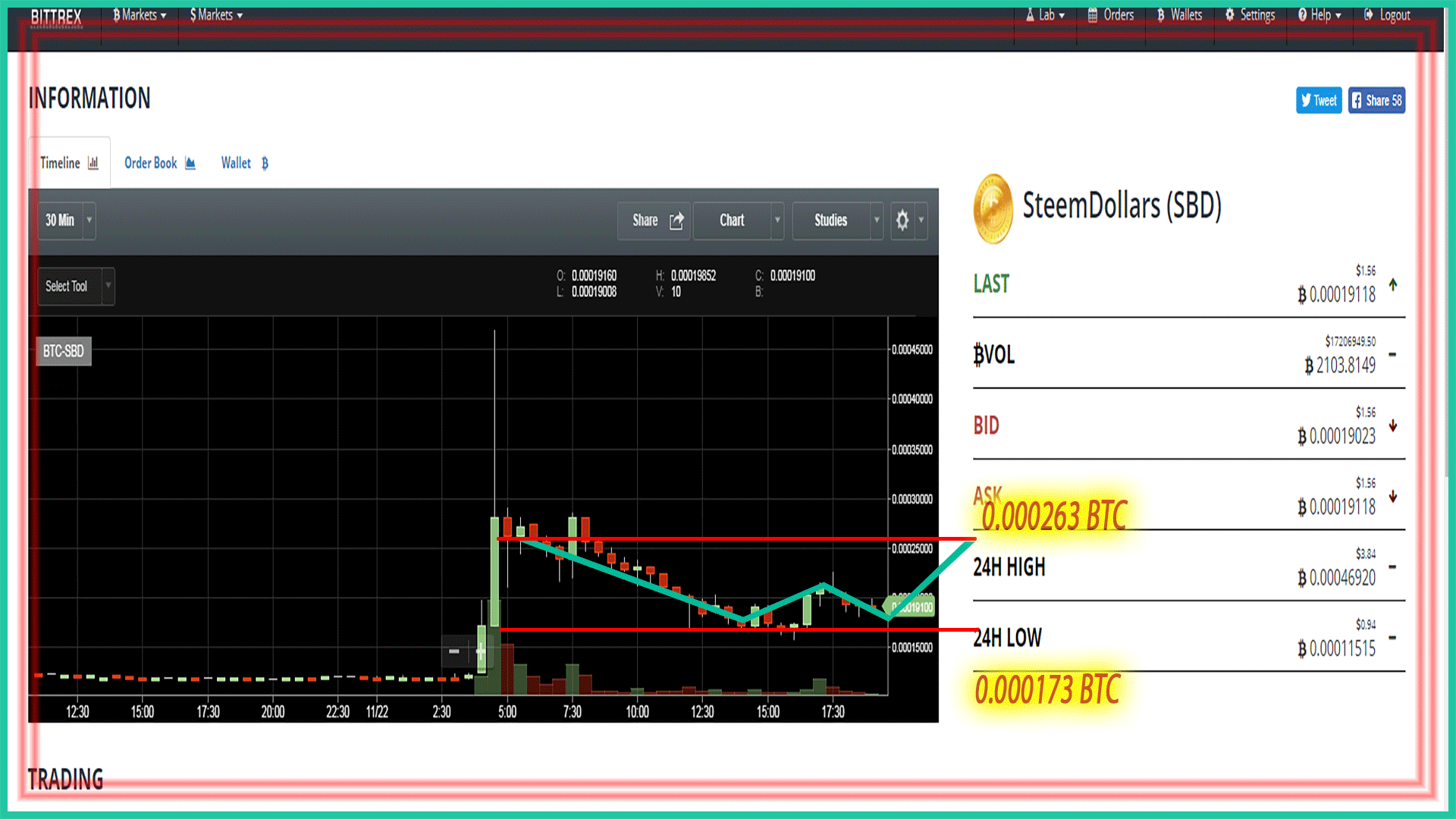Click the Orders calendar icon
The height and width of the screenshot is (819, 1456).
(x=1093, y=15)
